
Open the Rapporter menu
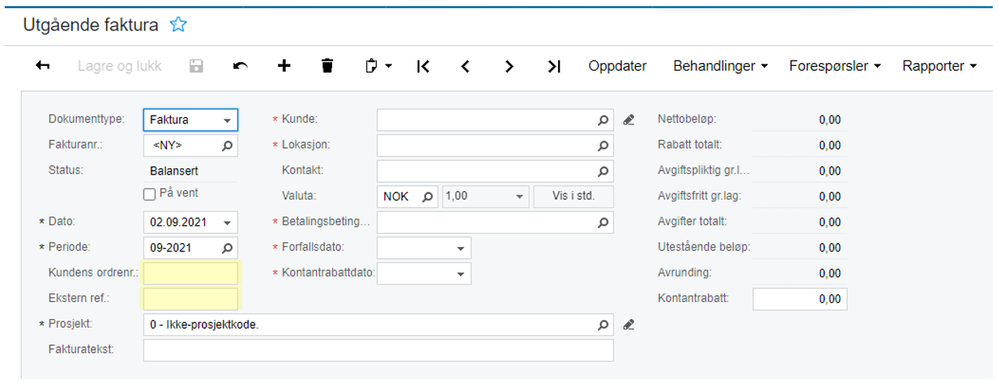coord(939,66)
